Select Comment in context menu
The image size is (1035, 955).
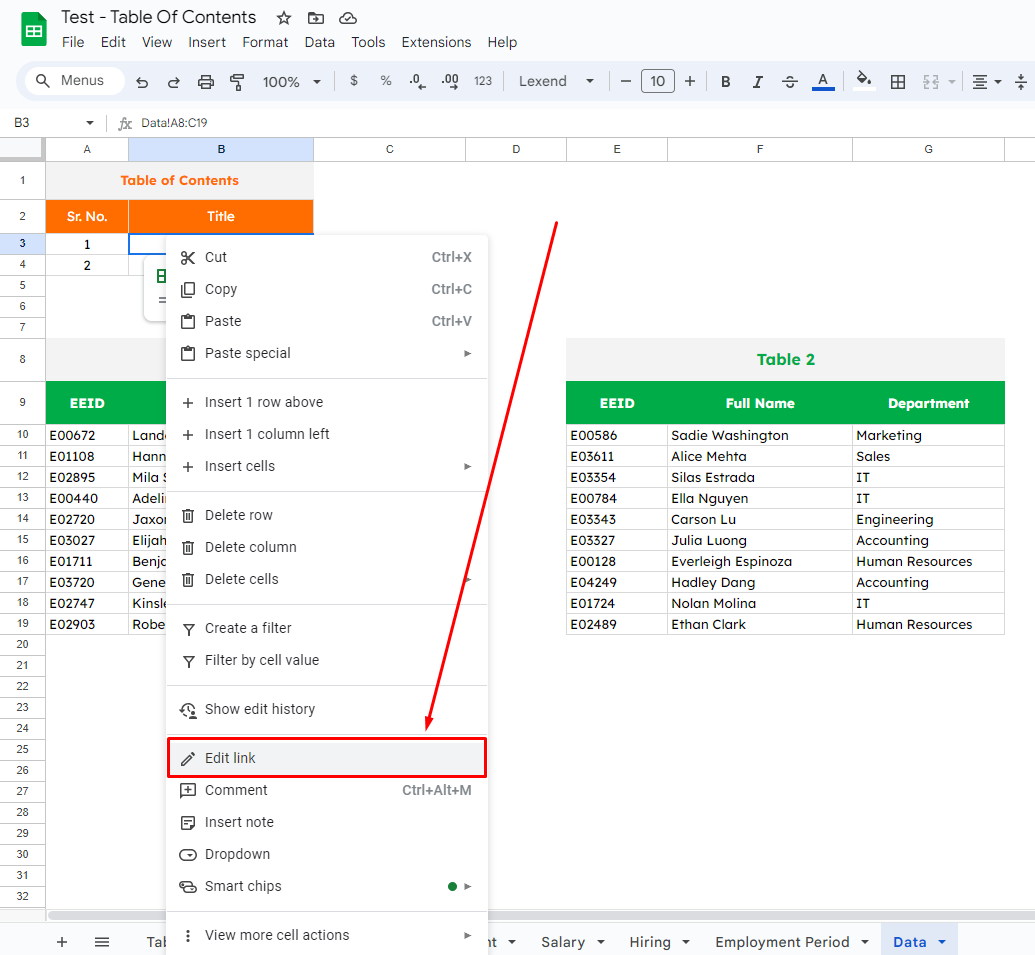coord(327,790)
